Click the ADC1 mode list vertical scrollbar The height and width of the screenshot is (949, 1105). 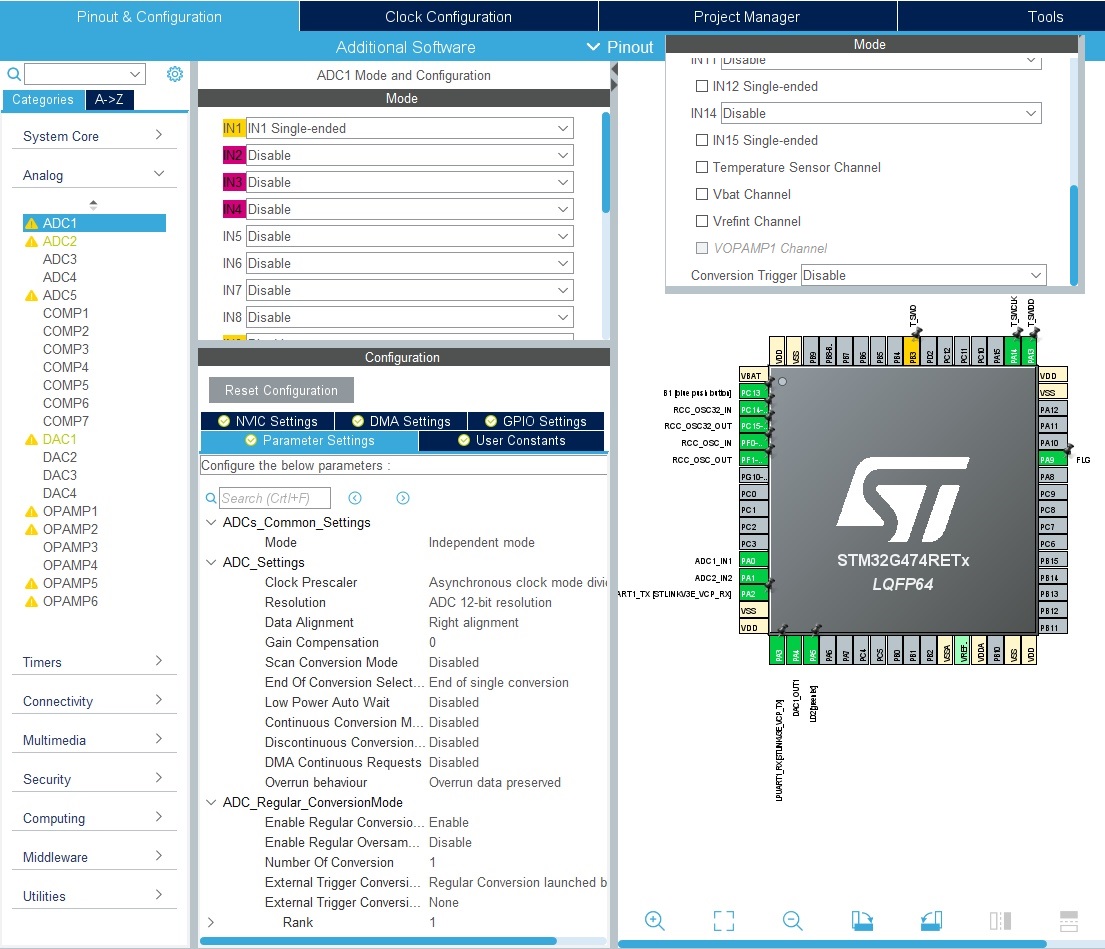tap(605, 162)
